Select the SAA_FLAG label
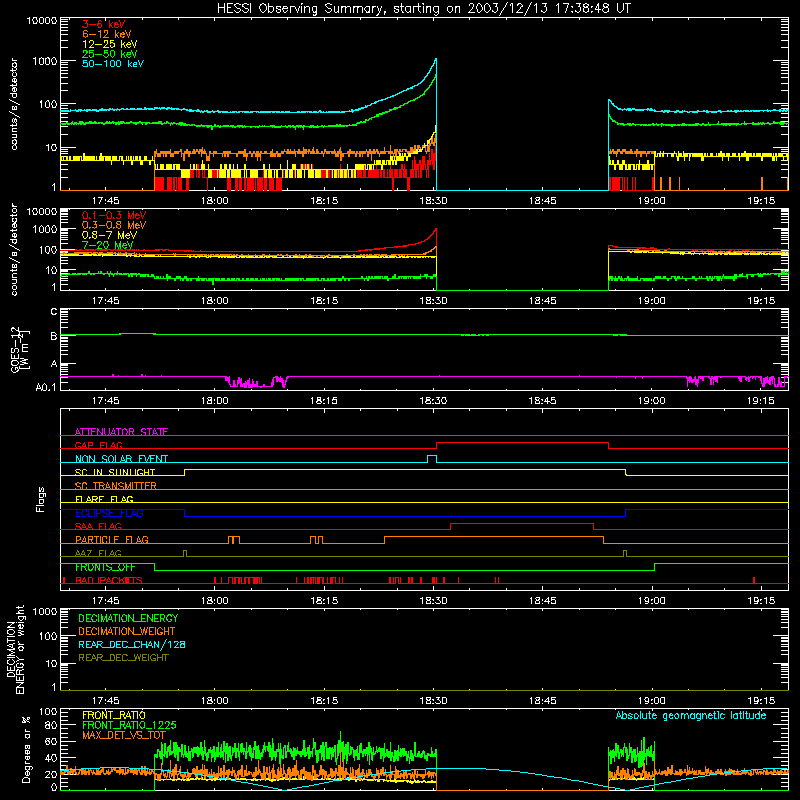800x800 pixels. [x=98, y=526]
